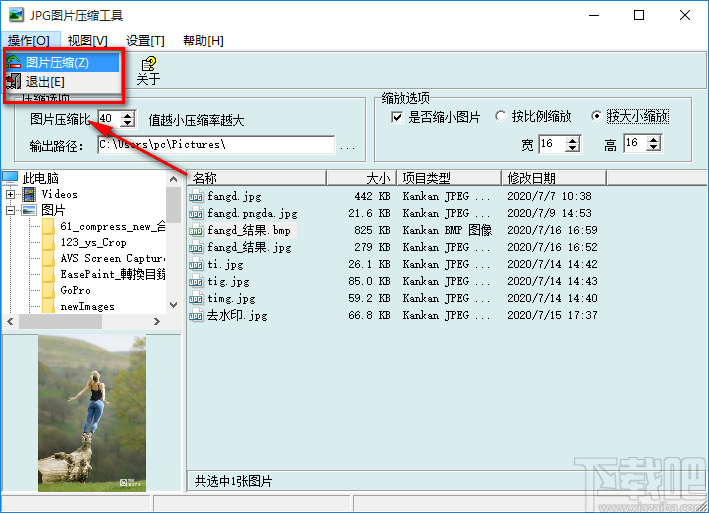Viewport: 709px width, 513px height.
Task: Click the status text 共选中1张图片
Action: [x=233, y=481]
